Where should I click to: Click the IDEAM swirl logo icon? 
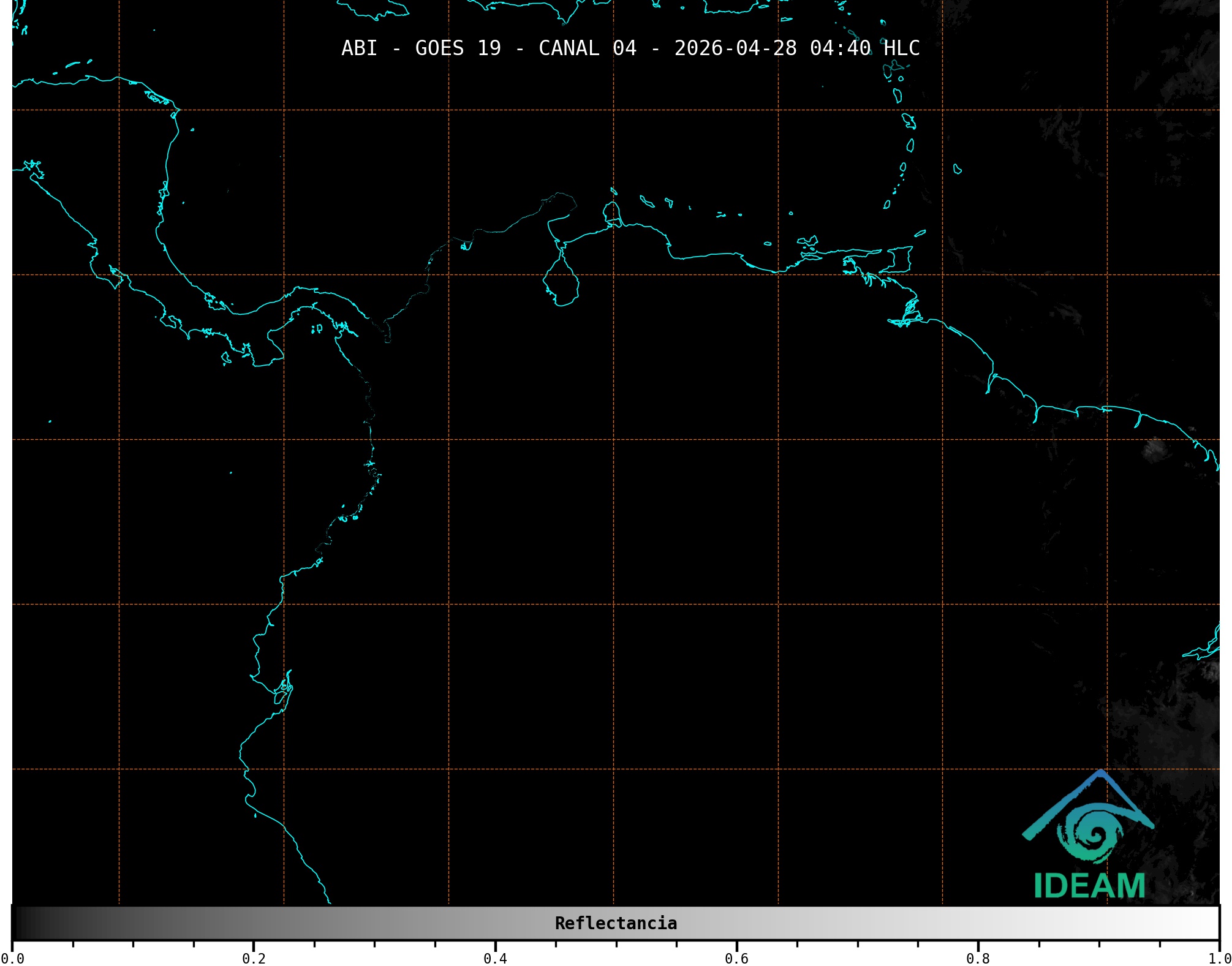1094,833
